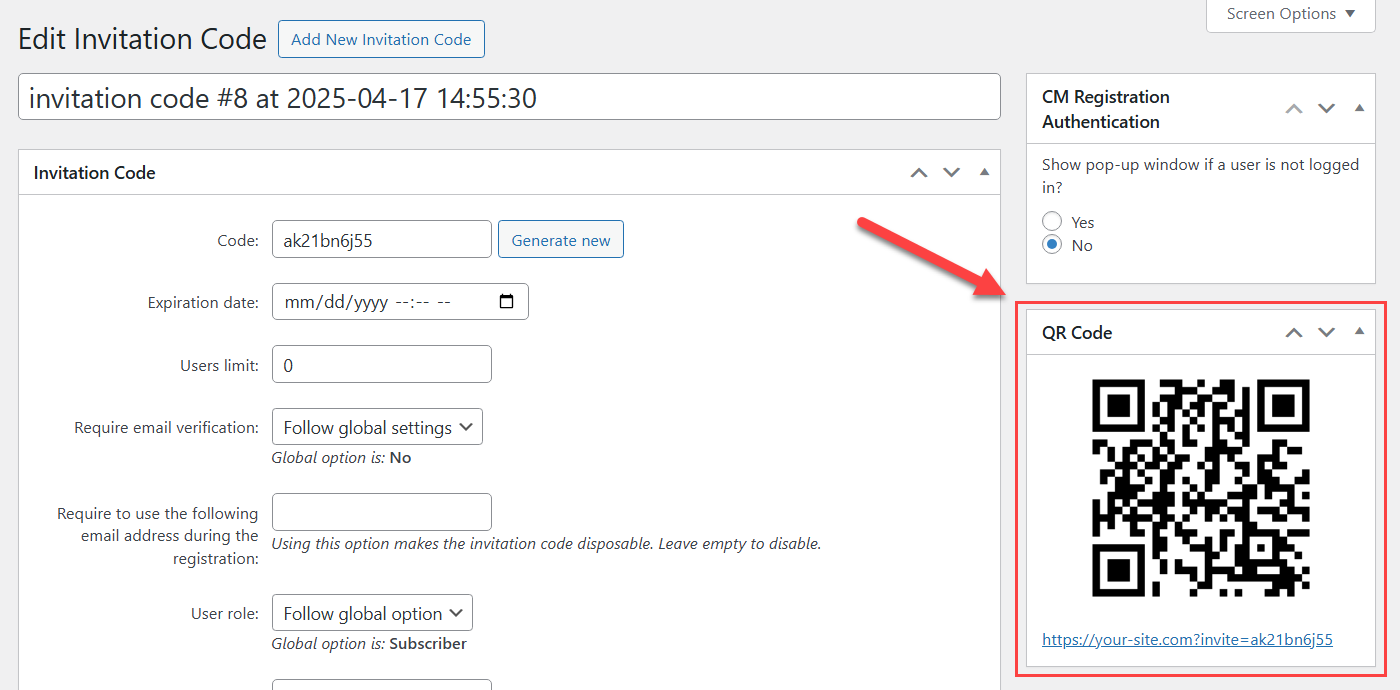Click required email address input field
This screenshot has height=690, width=1400.
pyautogui.click(x=382, y=512)
